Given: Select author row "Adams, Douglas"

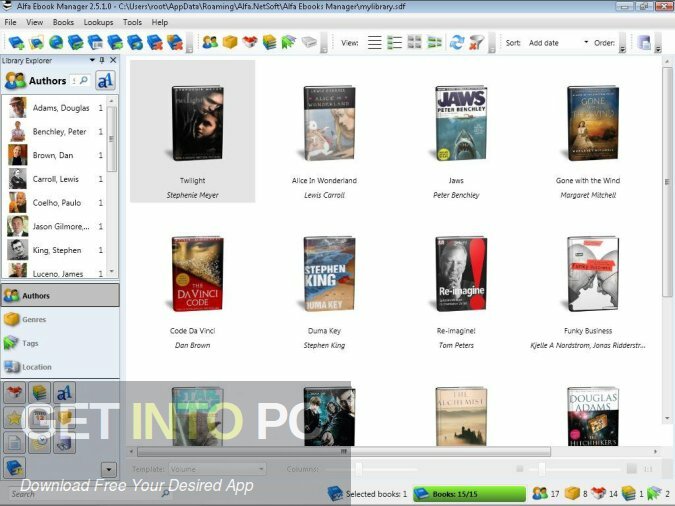Looking at the screenshot, I should 54,108.
